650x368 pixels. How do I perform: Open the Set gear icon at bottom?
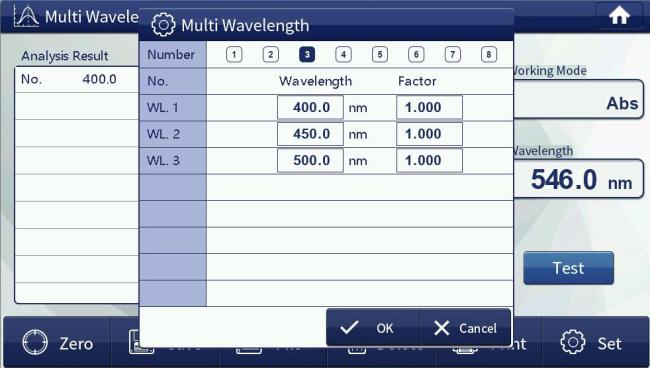click(572, 342)
